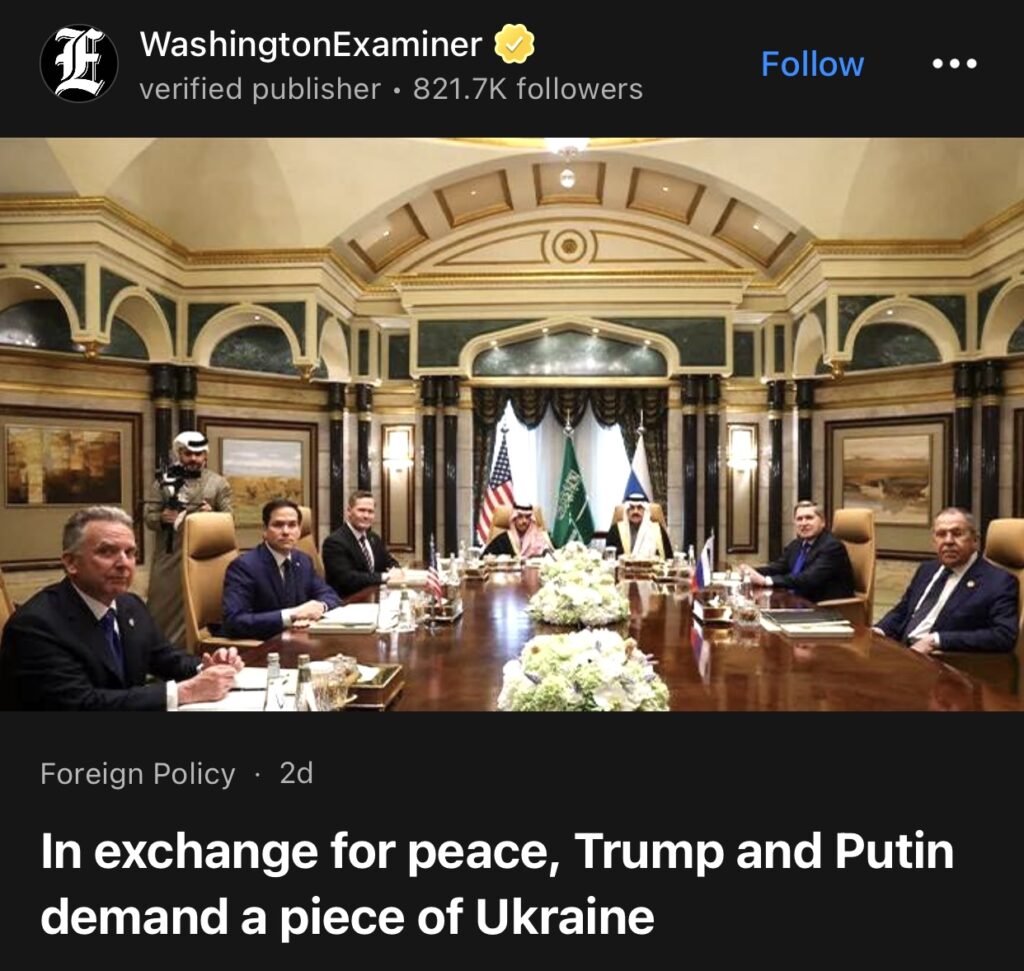Open the WashingtonExaminer publisher name
Screen dimensions: 1024x971
311,44
